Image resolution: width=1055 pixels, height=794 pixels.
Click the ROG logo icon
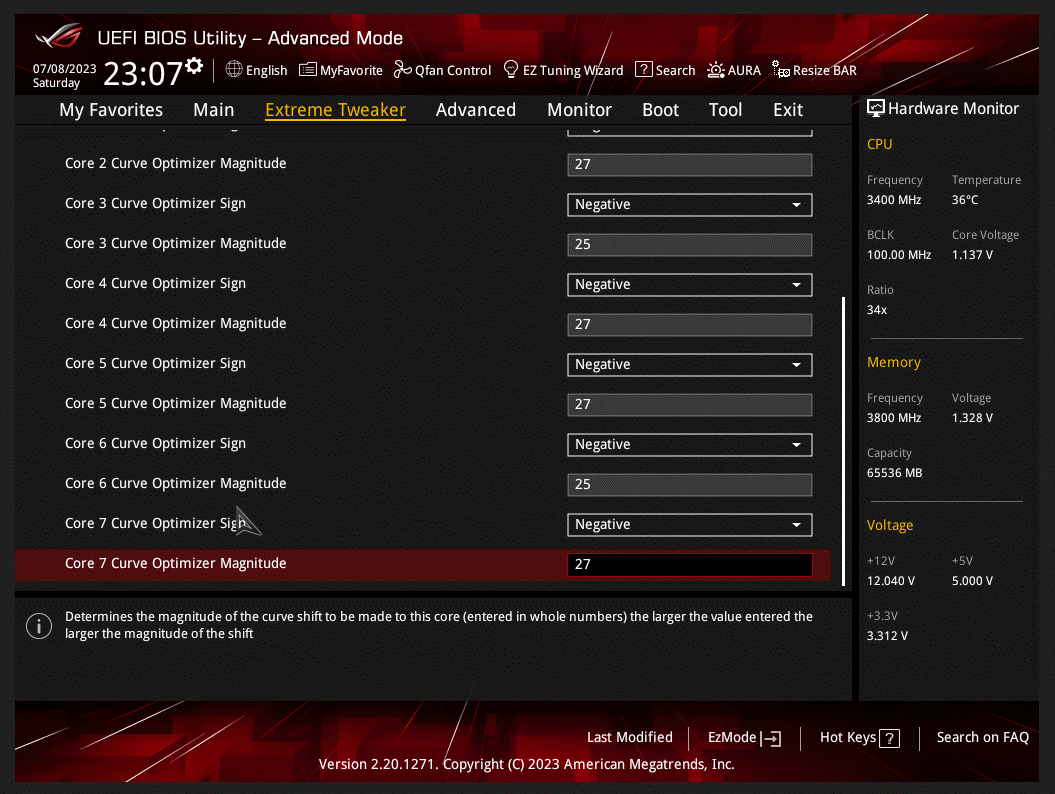pyautogui.click(x=59, y=36)
